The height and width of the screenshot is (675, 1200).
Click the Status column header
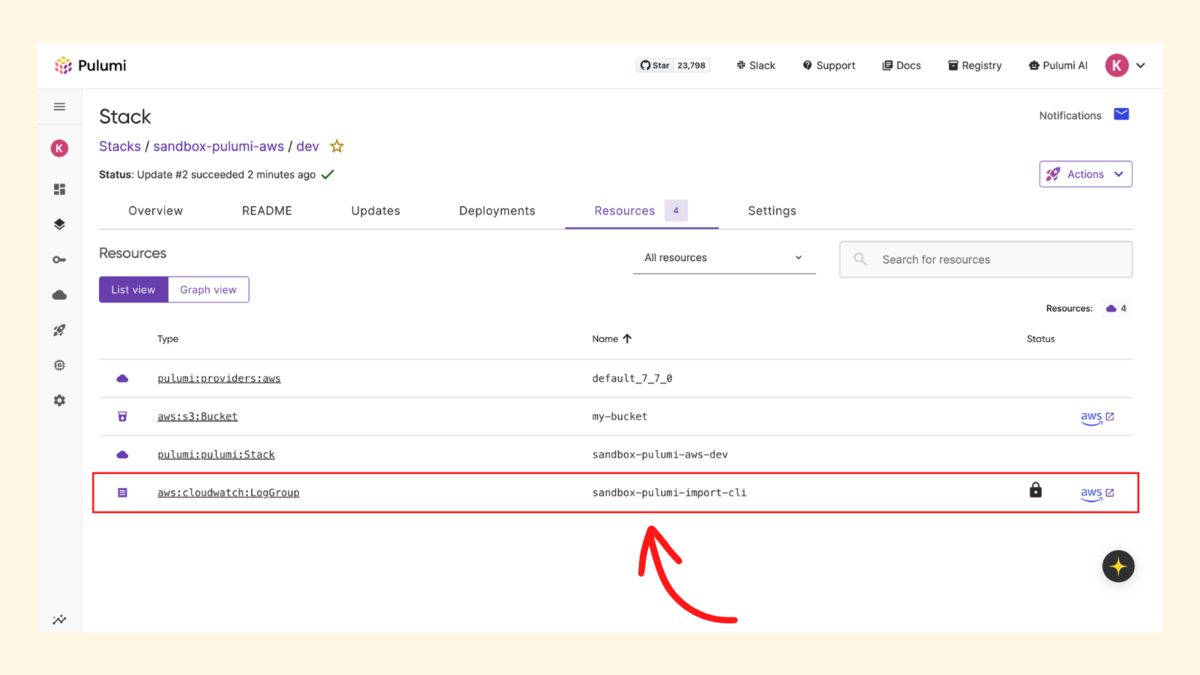(x=1041, y=339)
